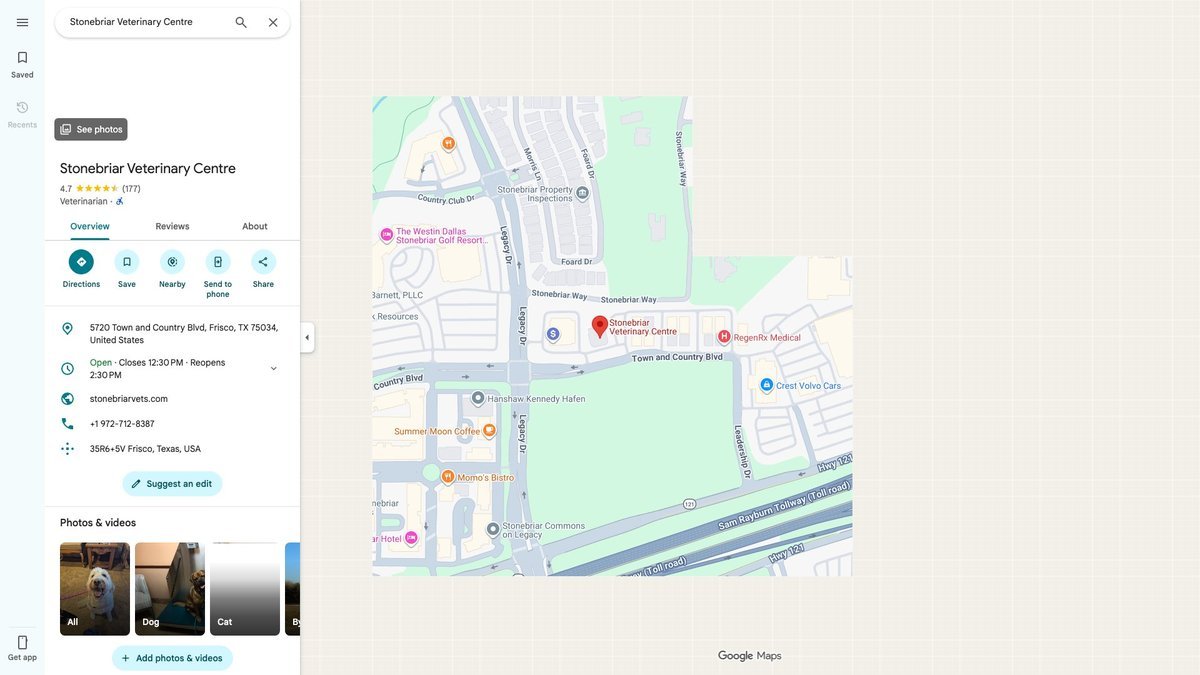Click the website globe icon

click(x=67, y=399)
